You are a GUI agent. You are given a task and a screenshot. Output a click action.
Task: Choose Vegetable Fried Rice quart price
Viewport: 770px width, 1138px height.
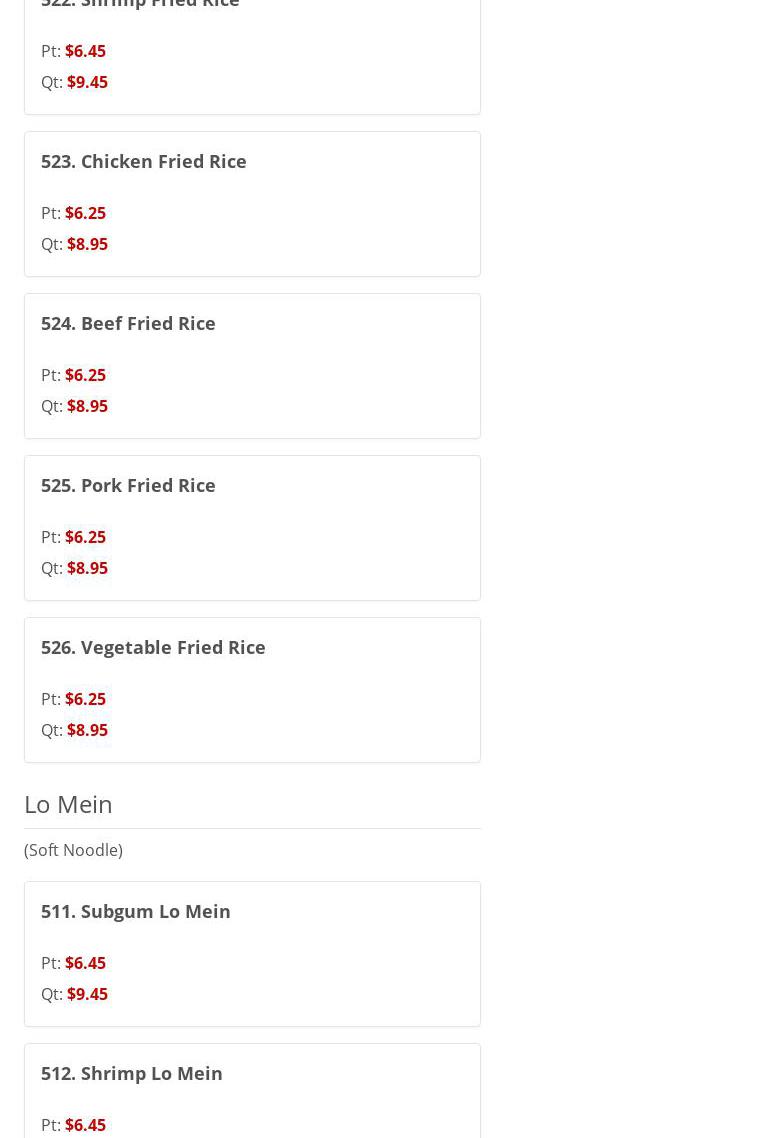click(x=87, y=730)
